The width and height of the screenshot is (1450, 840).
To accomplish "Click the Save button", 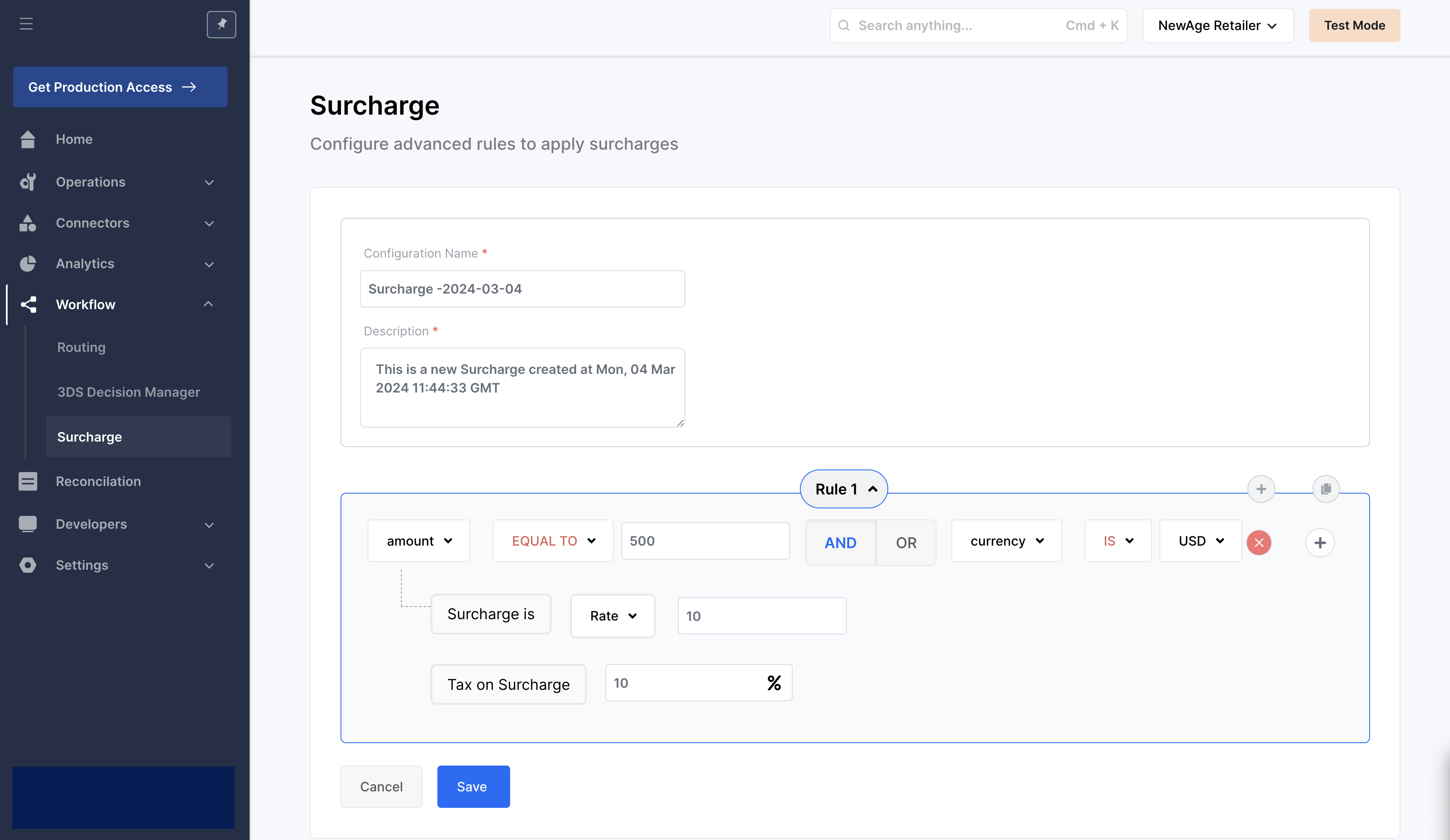I will pos(472,786).
